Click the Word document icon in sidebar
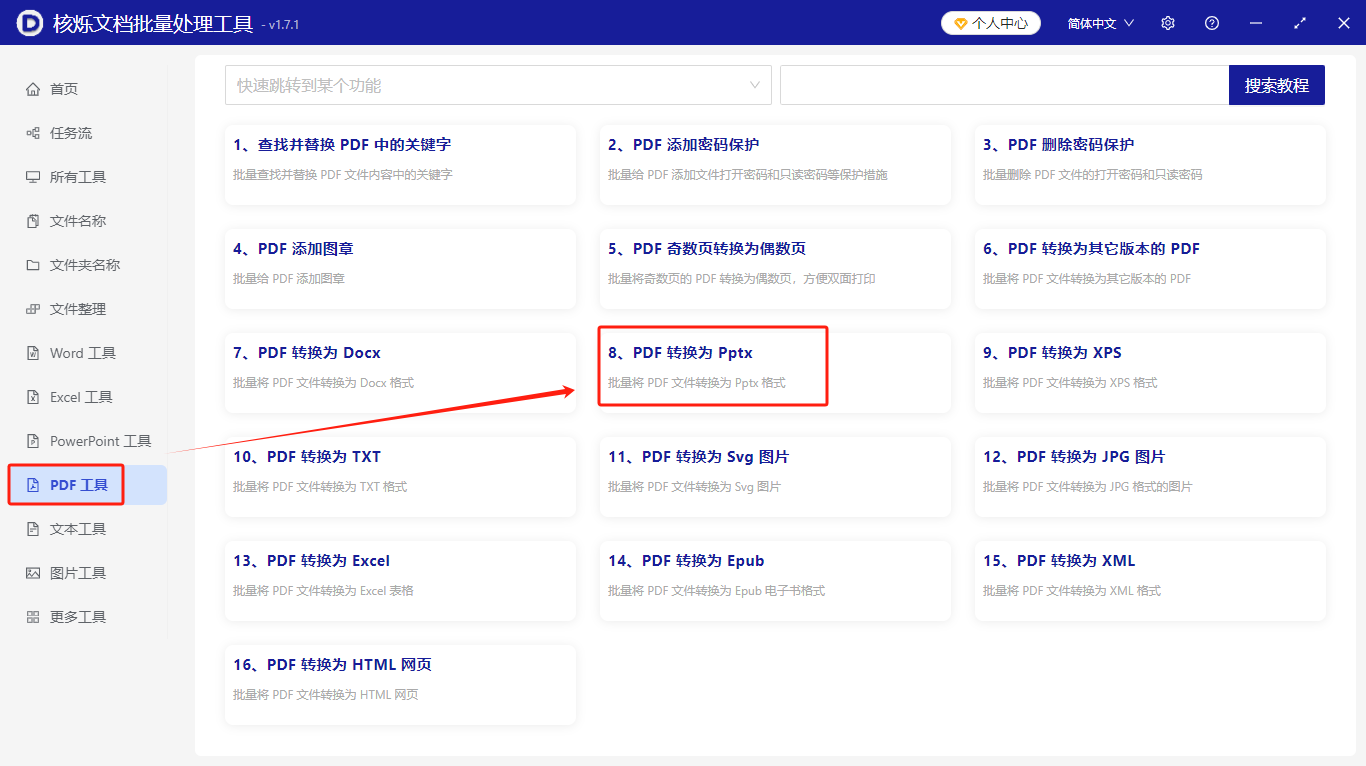Screen dimensions: 1366x766 pos(33,353)
